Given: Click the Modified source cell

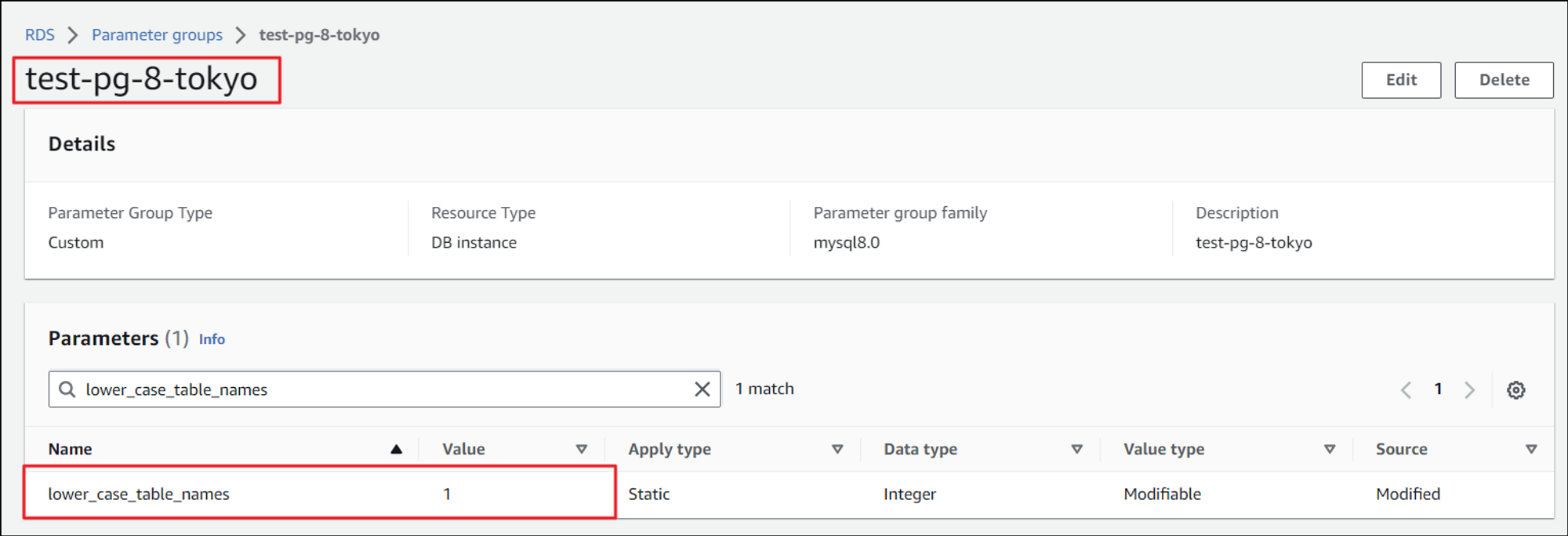Looking at the screenshot, I should 1408,494.
